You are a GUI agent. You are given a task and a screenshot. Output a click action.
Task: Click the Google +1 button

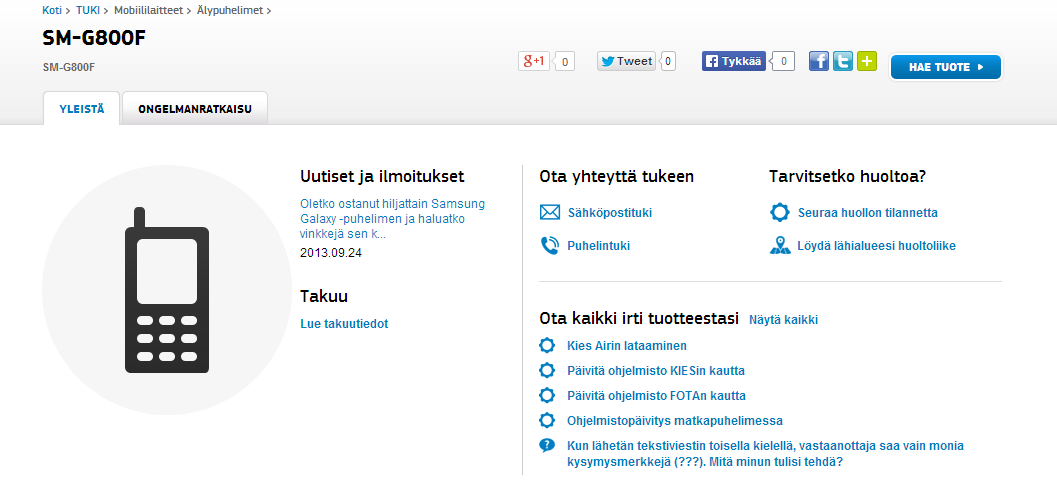[533, 61]
